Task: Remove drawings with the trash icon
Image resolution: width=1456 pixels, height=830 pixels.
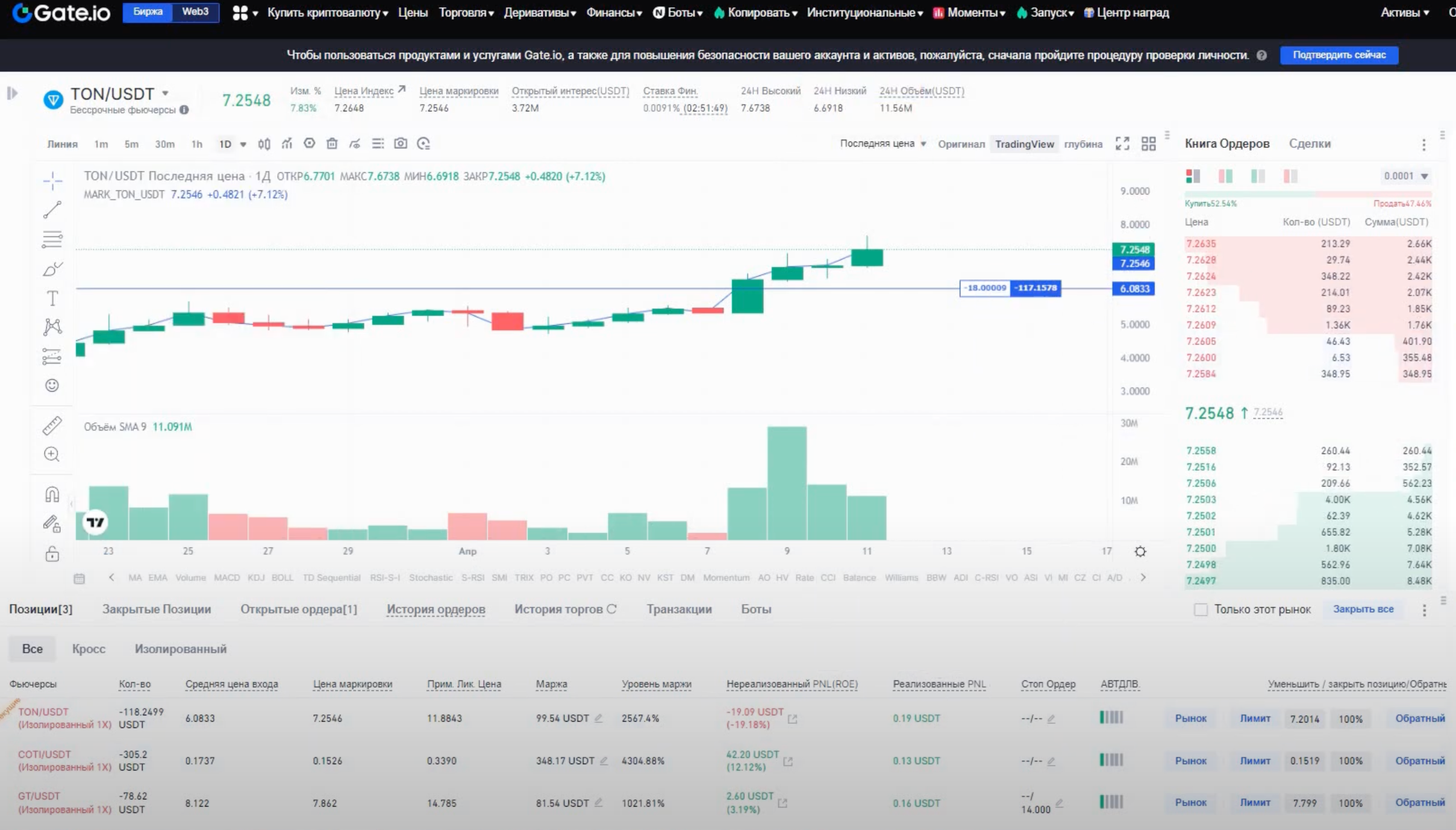Action: click(x=332, y=143)
